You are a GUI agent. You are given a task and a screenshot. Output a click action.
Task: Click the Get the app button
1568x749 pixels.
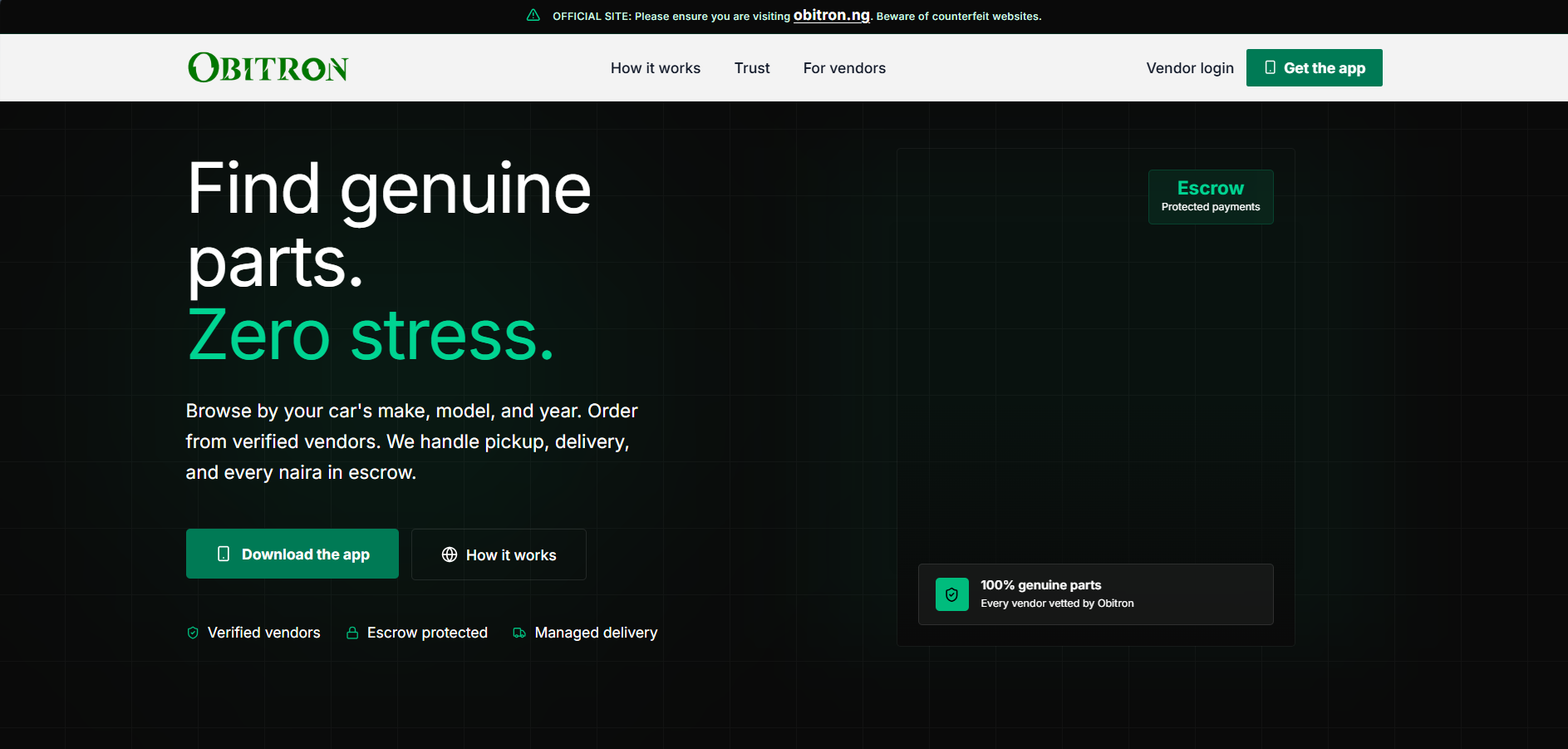coord(1315,67)
